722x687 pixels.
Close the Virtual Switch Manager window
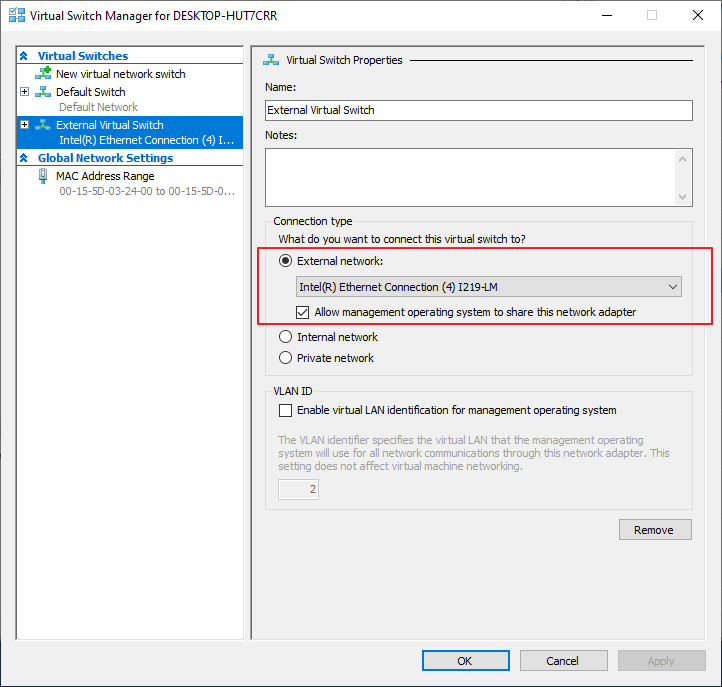click(x=698, y=15)
